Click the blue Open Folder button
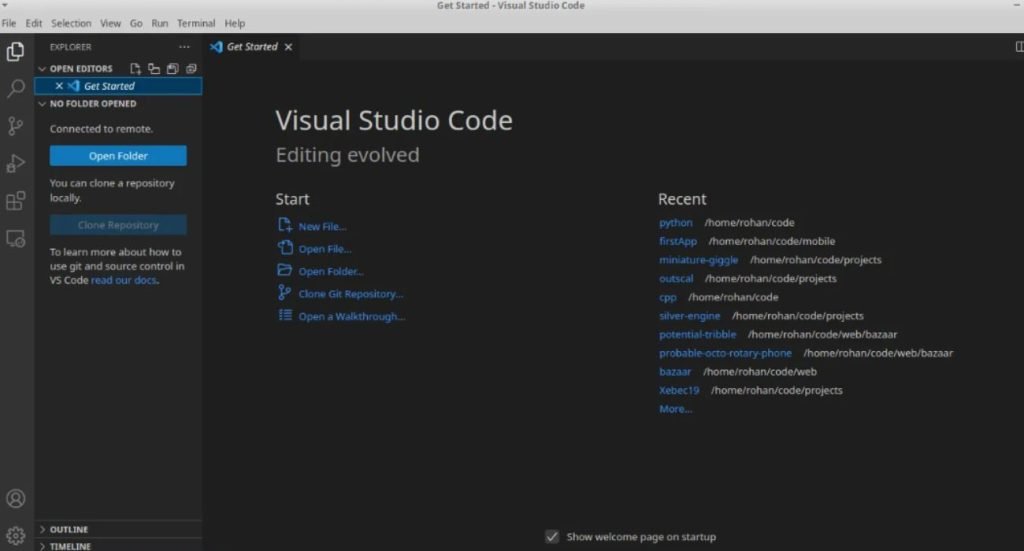The image size is (1024, 551). pos(118,155)
